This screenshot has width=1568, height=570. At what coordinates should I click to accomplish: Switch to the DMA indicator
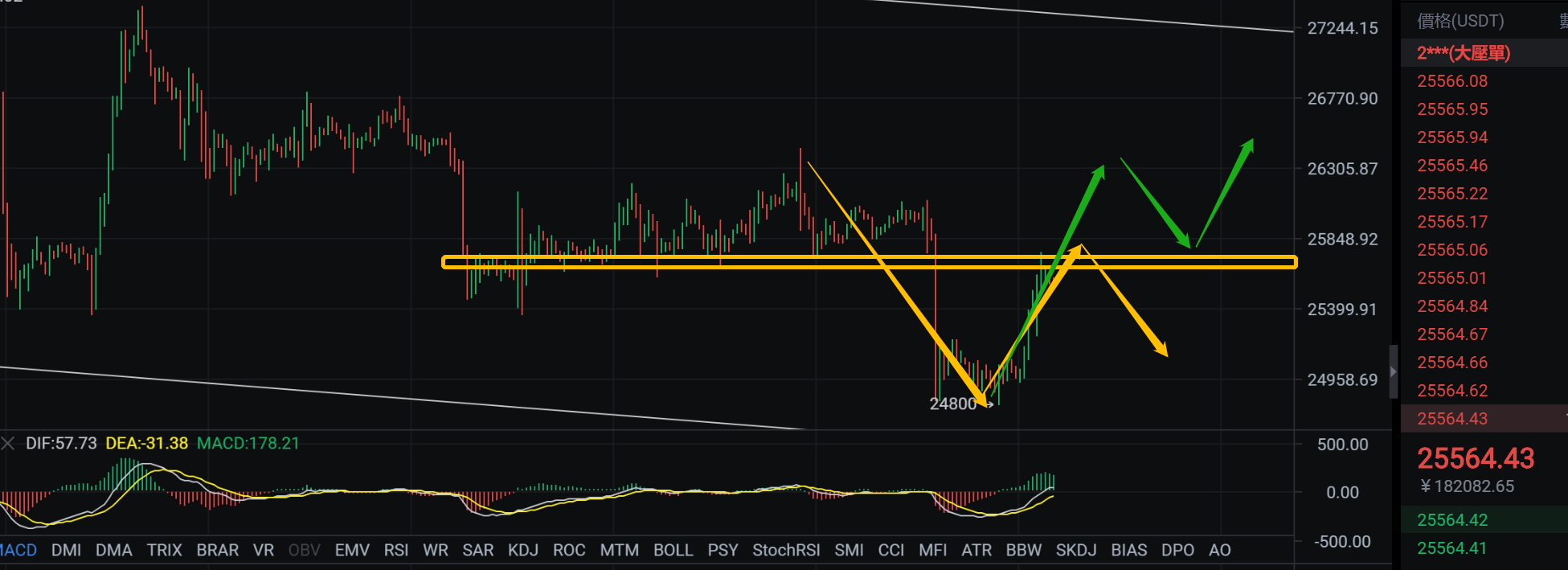pos(113,550)
